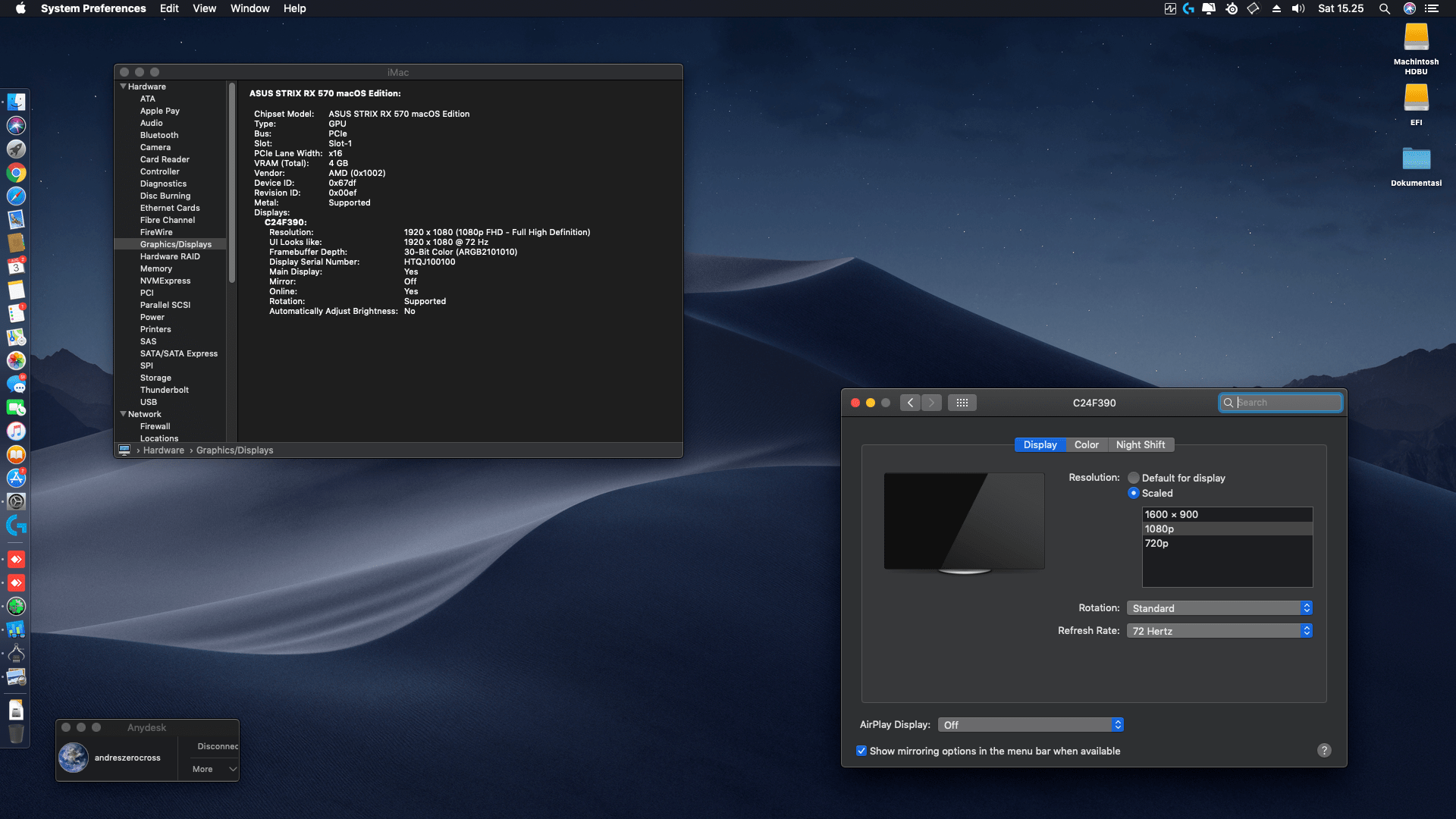This screenshot has height=819, width=1456.
Task: Open the AirPlay Display dropdown
Action: point(1030,725)
